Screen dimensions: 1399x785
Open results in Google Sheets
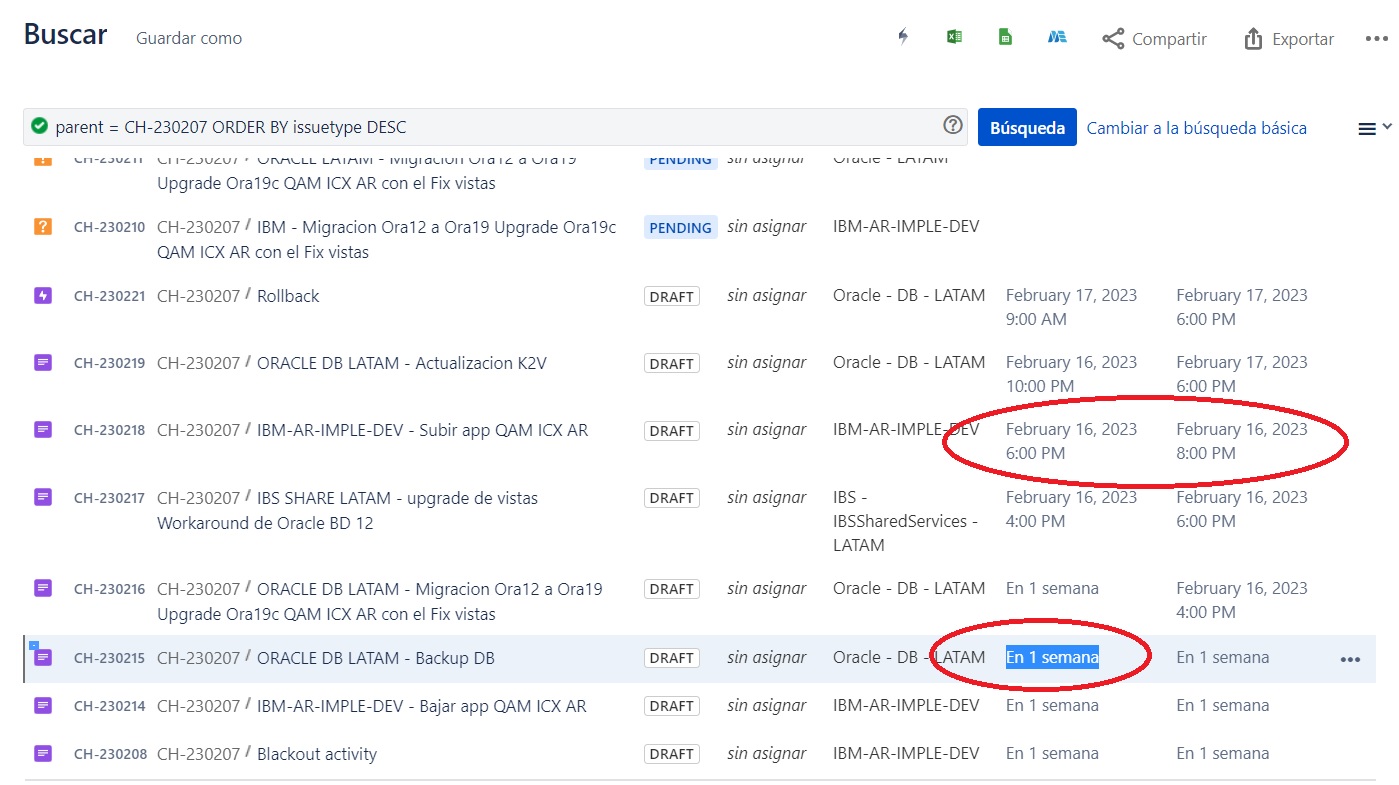click(1004, 36)
